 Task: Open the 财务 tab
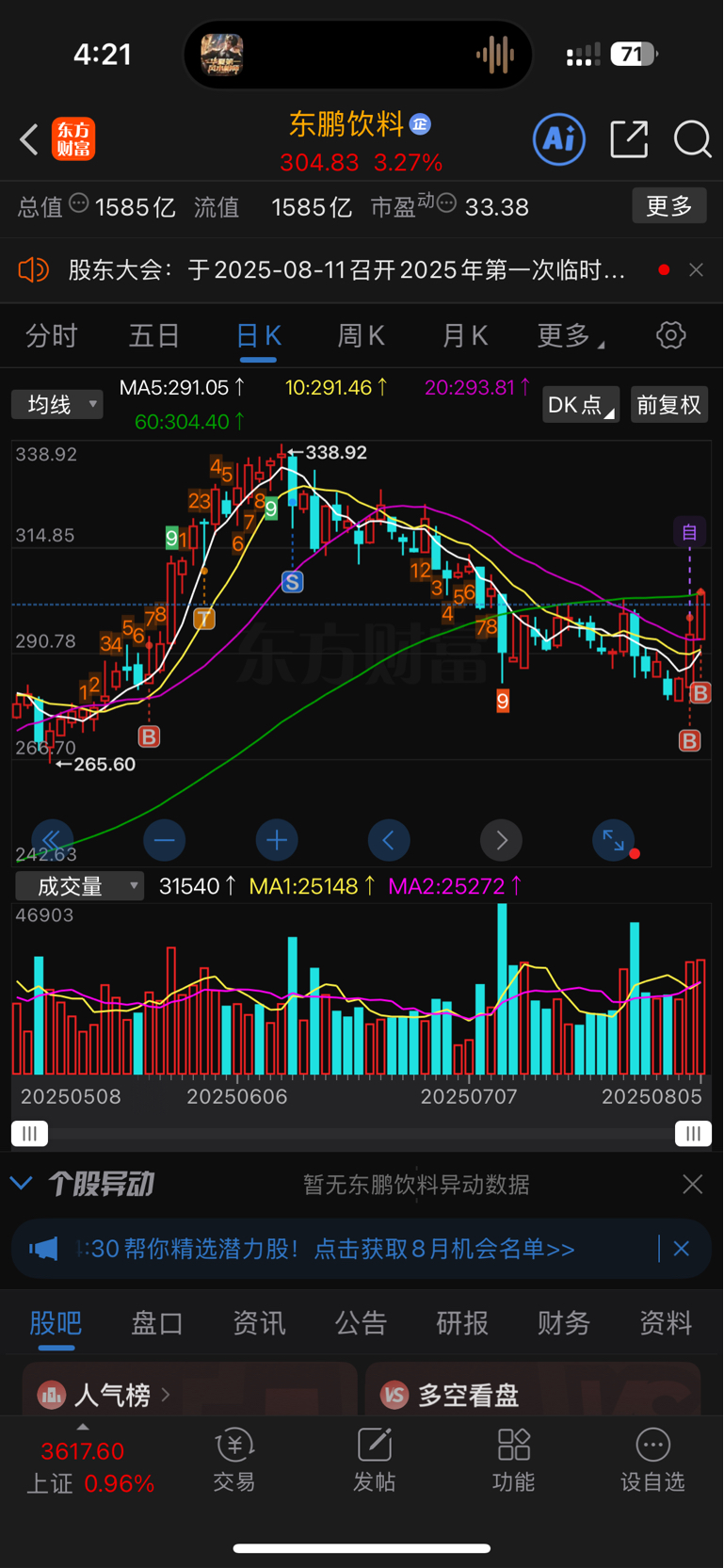pos(564,1323)
